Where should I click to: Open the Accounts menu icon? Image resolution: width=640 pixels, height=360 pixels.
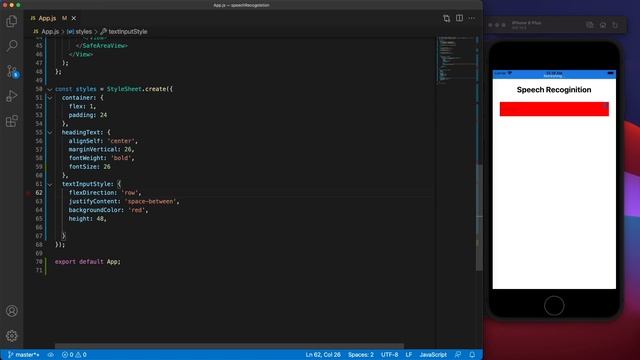click(x=12, y=311)
